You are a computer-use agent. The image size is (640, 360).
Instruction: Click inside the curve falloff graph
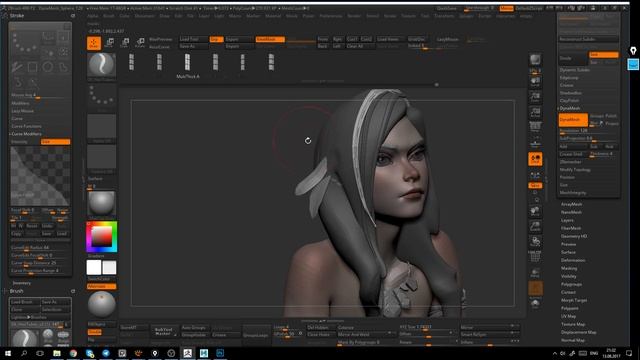point(40,176)
